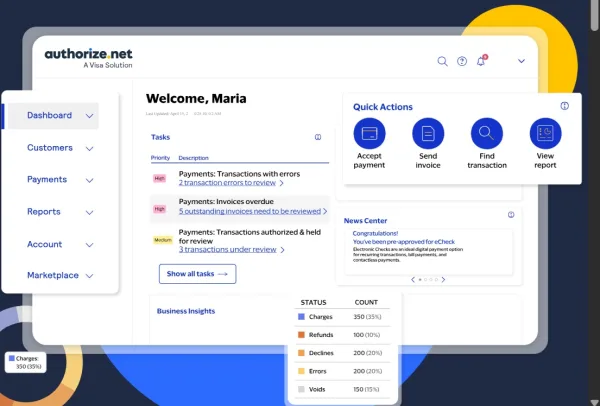Screen dimensions: 600x406
Task: Click the Description column header
Action: pyautogui.click(x=194, y=158)
